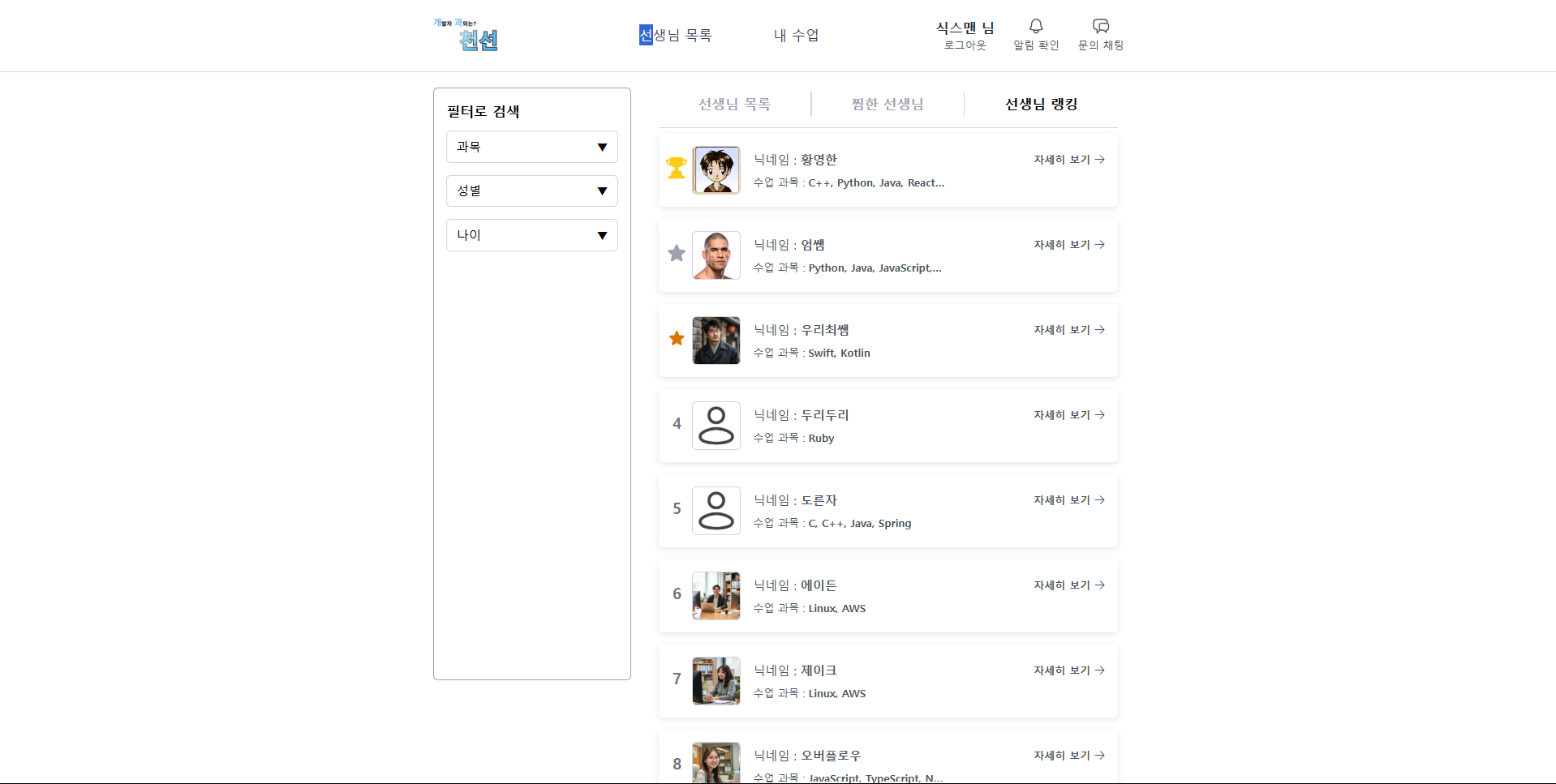Click 도른자's default profile avatar icon
The height and width of the screenshot is (784, 1556).
[x=716, y=511]
